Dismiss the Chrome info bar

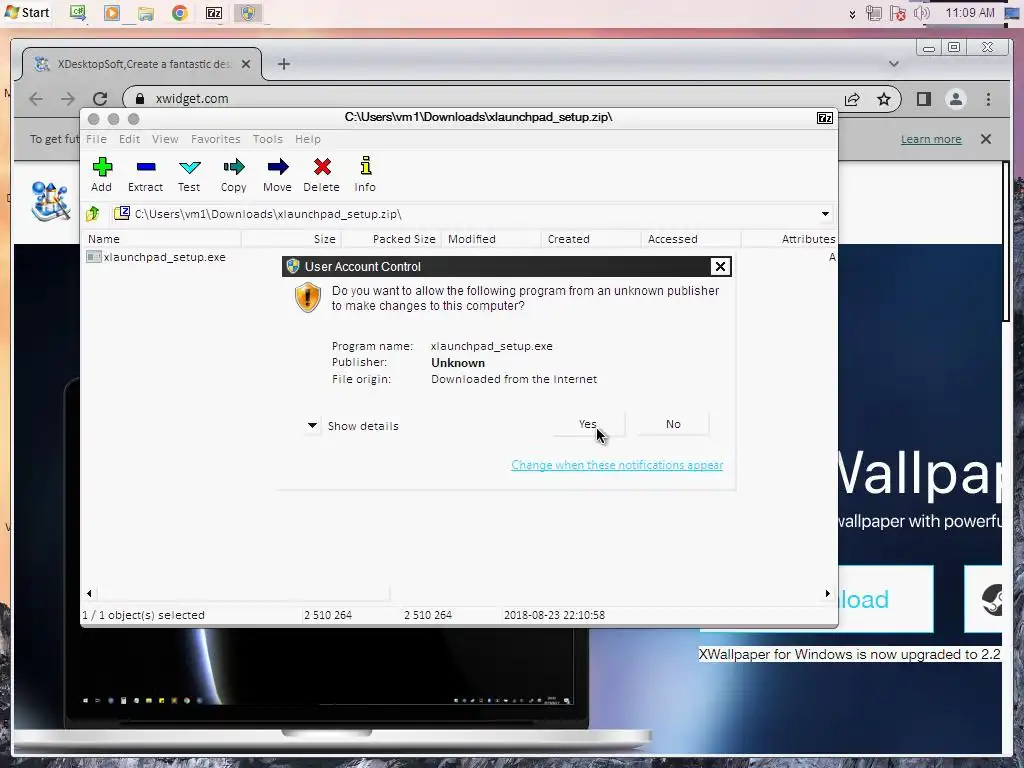[986, 139]
